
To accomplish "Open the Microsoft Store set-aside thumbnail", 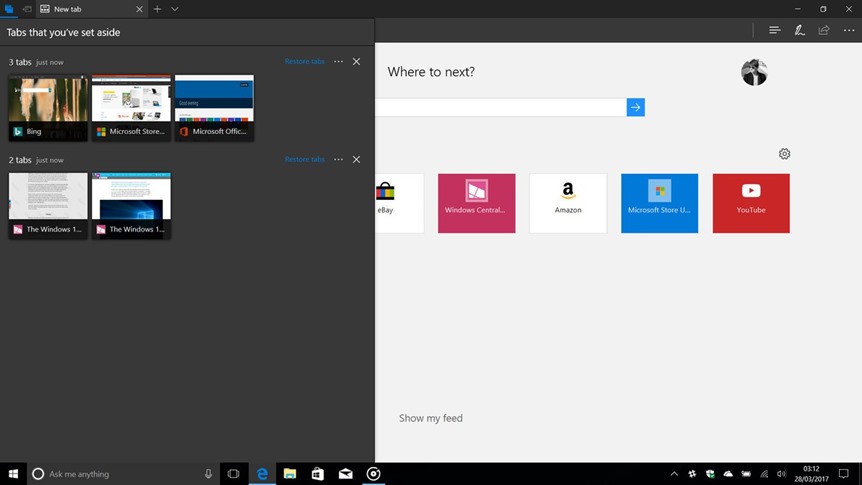I will click(131, 108).
